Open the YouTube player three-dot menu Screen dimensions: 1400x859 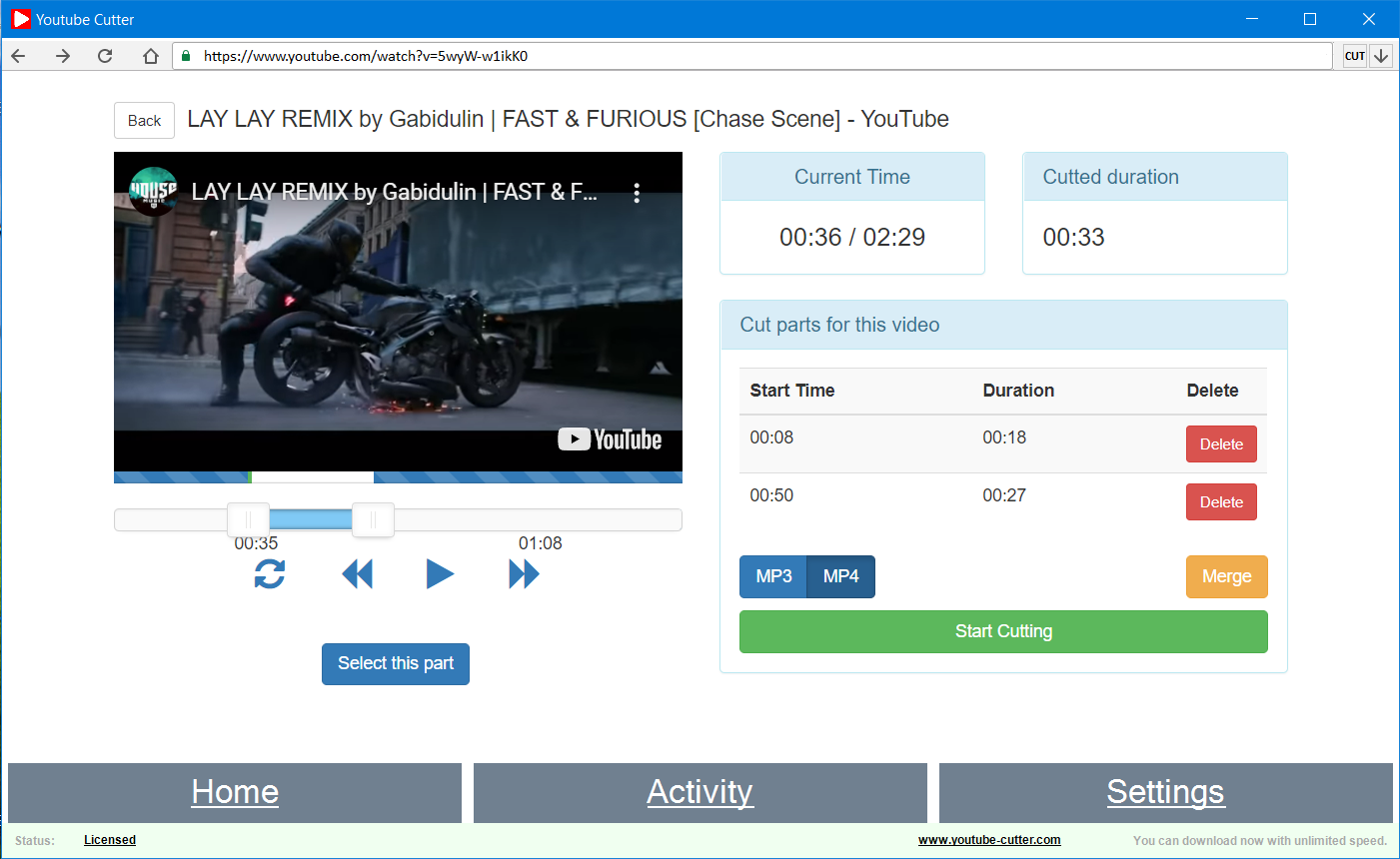point(637,193)
